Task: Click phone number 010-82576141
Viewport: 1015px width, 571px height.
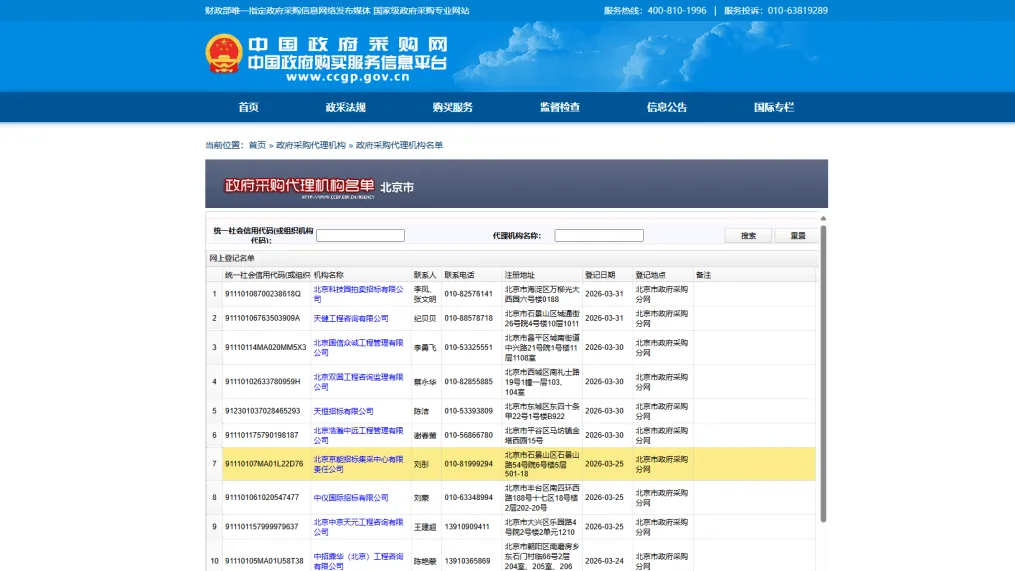Action: (469, 294)
